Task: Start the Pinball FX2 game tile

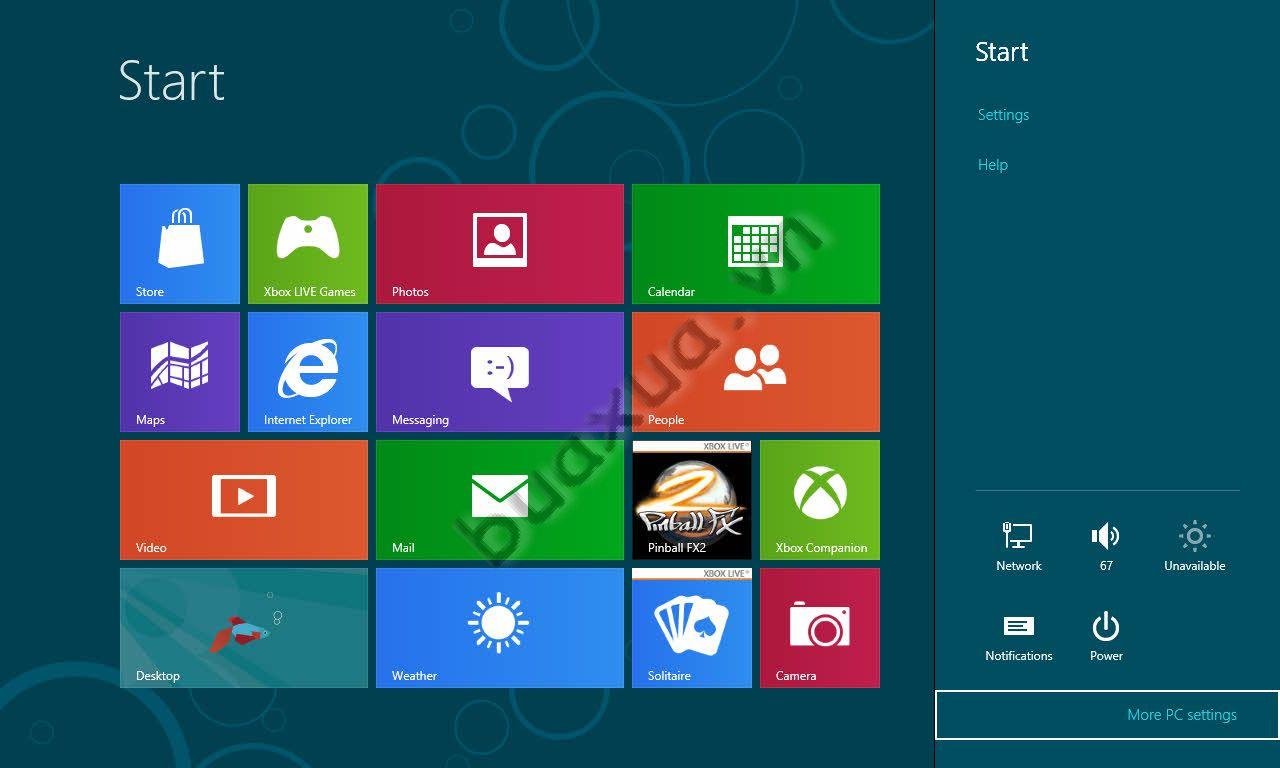Action: [692, 500]
